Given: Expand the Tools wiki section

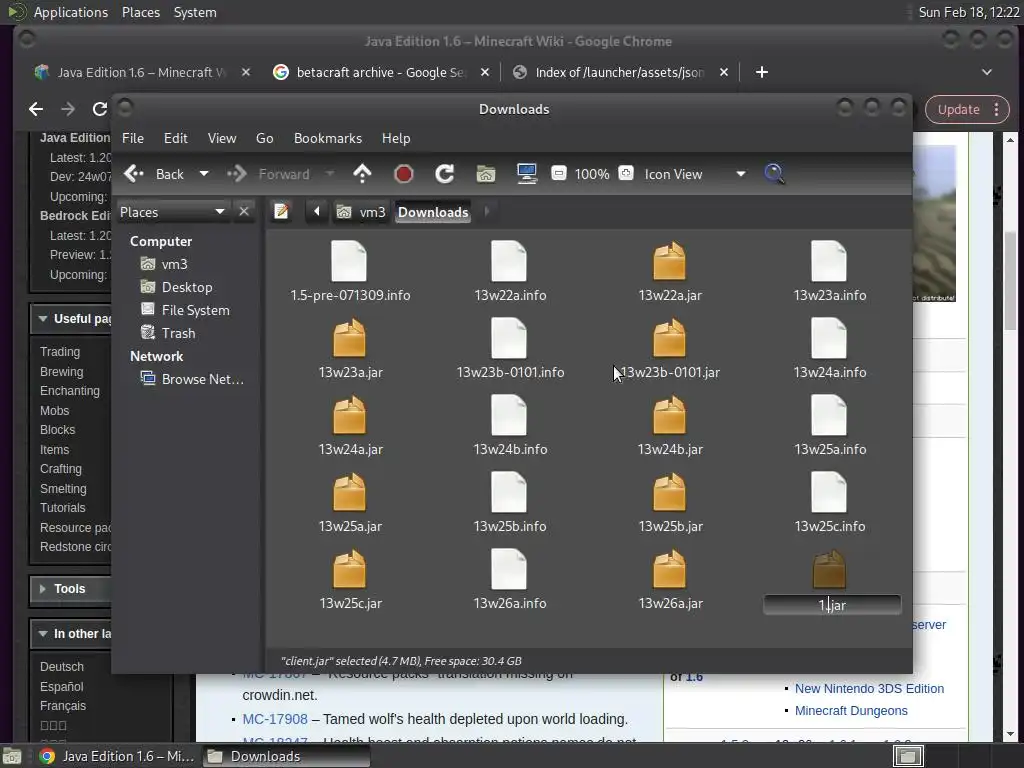Looking at the screenshot, I should (43, 588).
